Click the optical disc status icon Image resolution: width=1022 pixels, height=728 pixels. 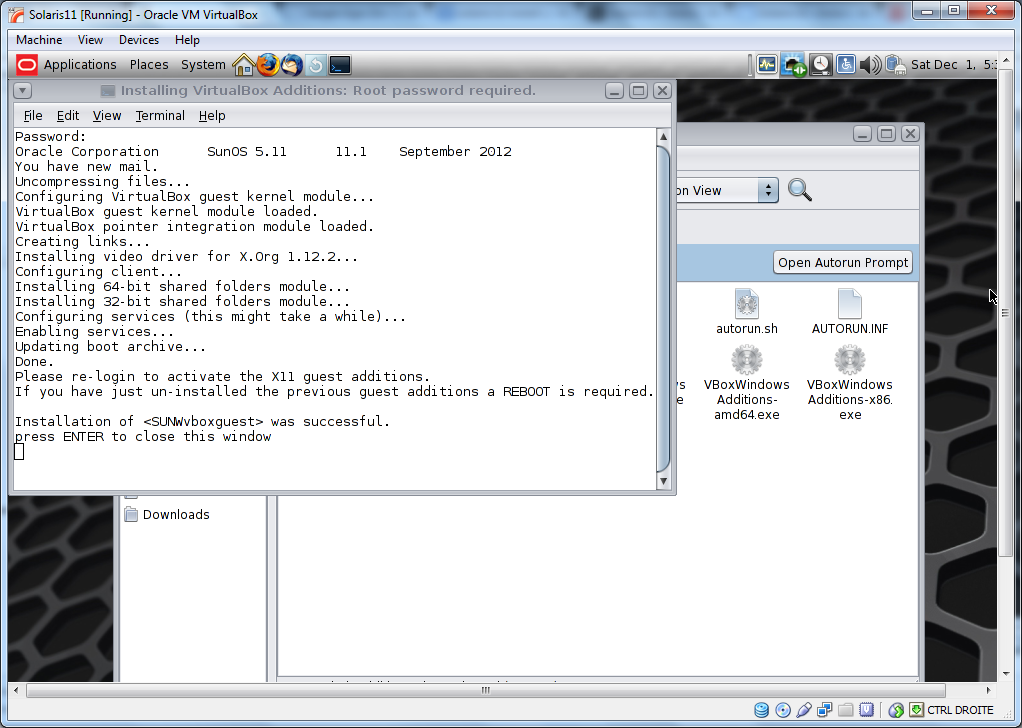coord(783,710)
